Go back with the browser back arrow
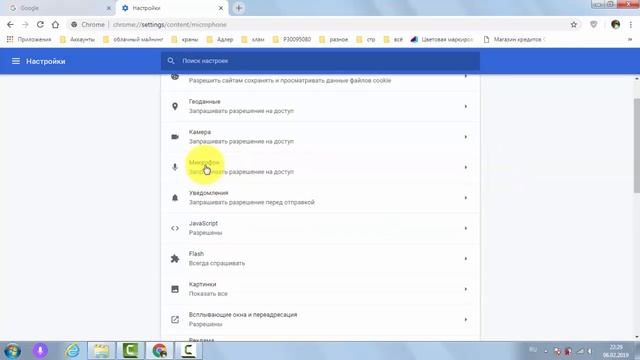This screenshot has height=360, width=640. click(10, 24)
